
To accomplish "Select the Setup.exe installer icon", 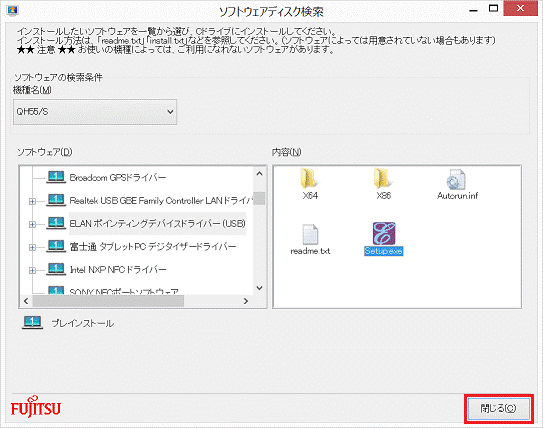I will click(384, 233).
